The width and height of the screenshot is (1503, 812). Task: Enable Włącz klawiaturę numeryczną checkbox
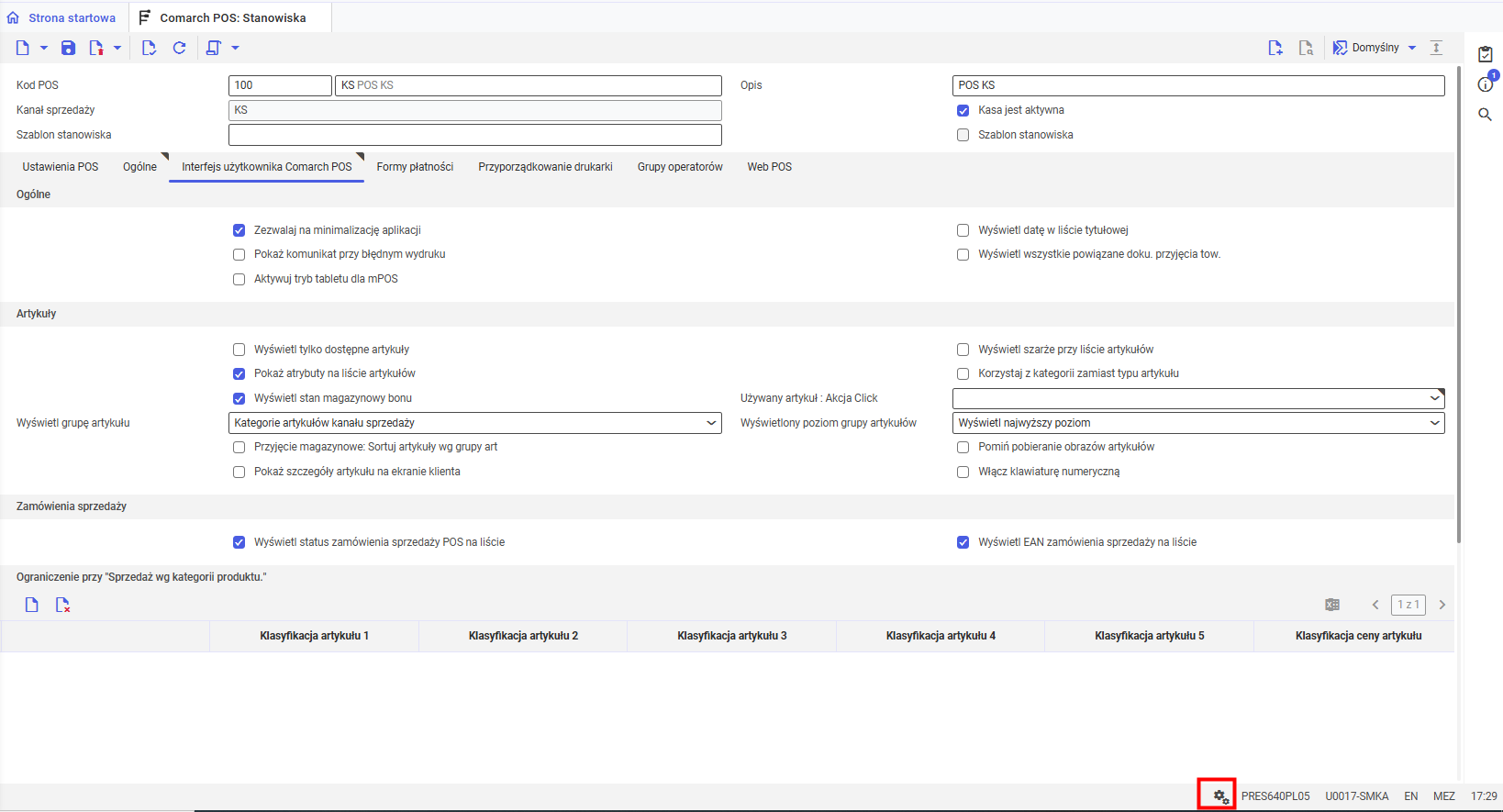(x=963, y=472)
